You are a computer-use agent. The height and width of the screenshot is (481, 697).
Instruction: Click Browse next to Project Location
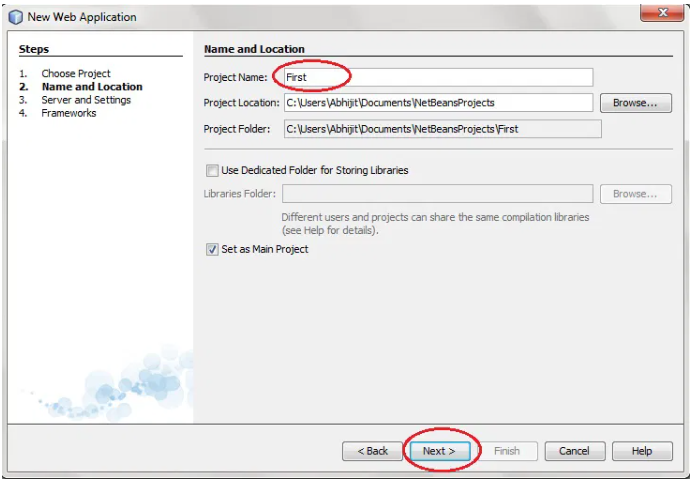tap(635, 103)
